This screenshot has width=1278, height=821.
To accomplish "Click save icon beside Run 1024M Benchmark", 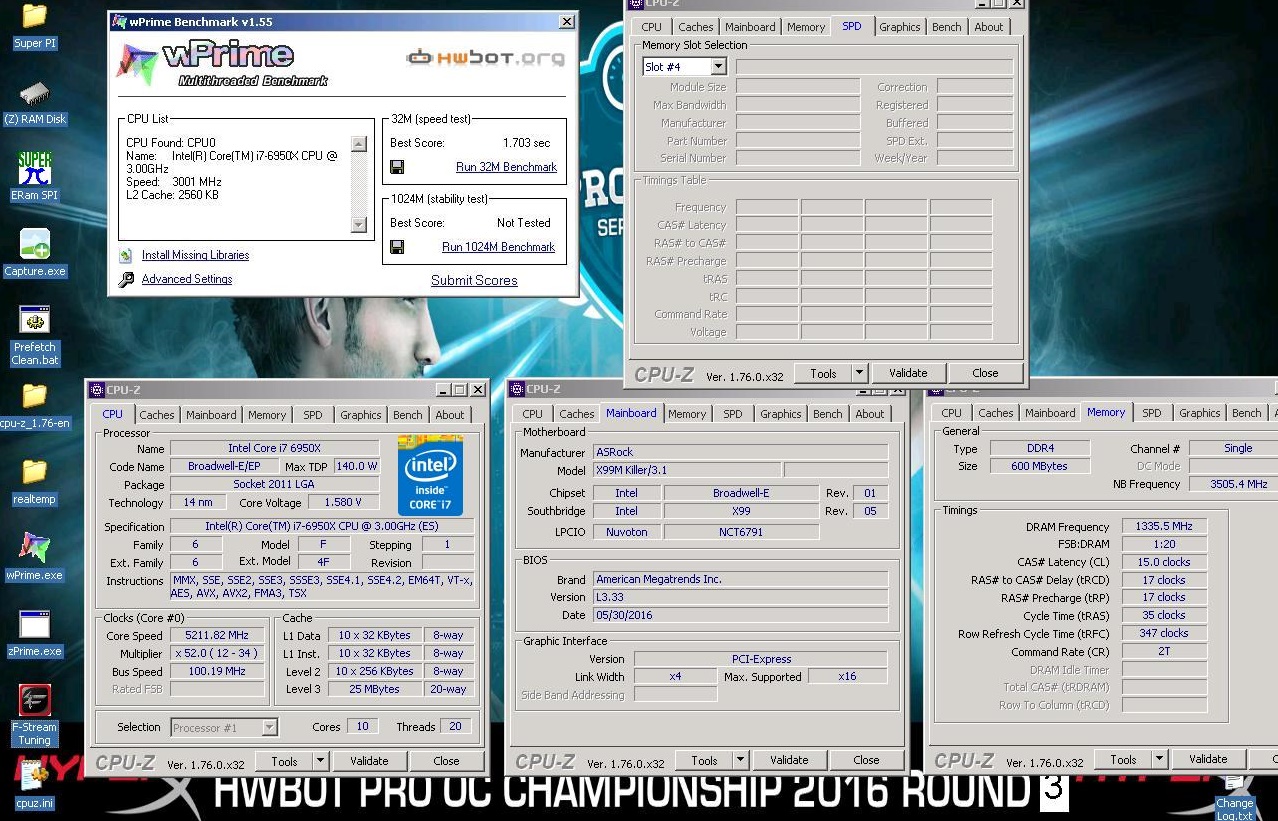I will click(397, 247).
